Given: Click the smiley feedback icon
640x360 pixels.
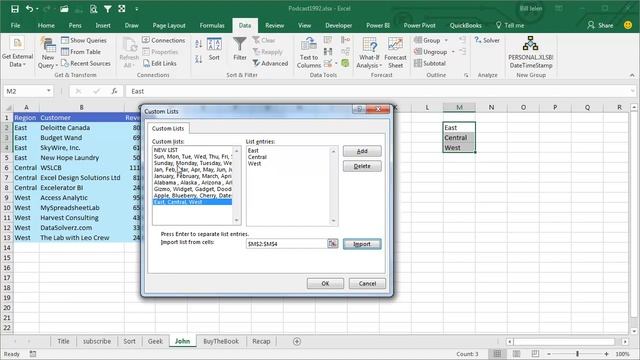Looking at the screenshot, I should (x=628, y=25).
